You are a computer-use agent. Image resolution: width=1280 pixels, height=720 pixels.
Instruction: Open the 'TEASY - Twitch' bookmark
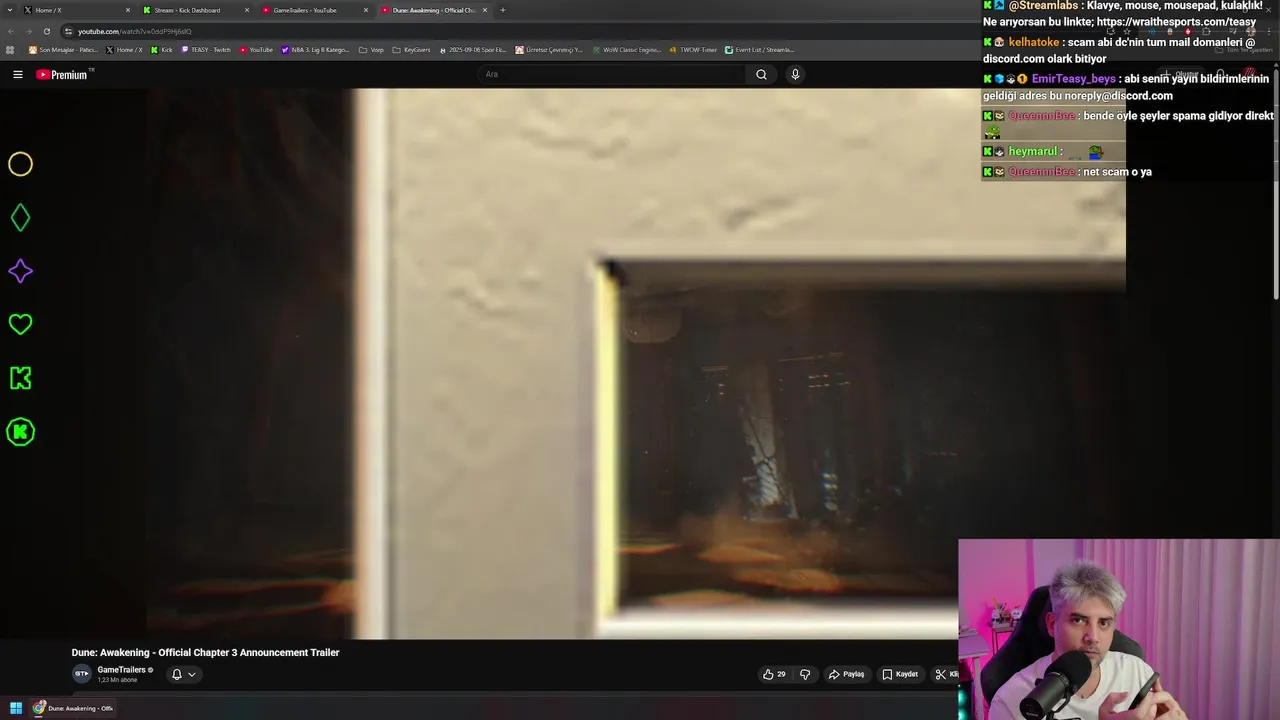pos(206,49)
